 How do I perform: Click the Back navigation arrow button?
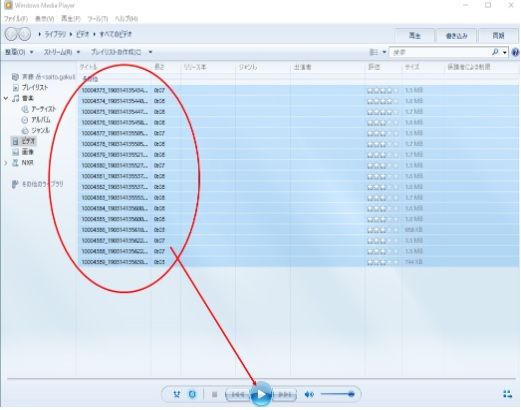tap(11, 34)
